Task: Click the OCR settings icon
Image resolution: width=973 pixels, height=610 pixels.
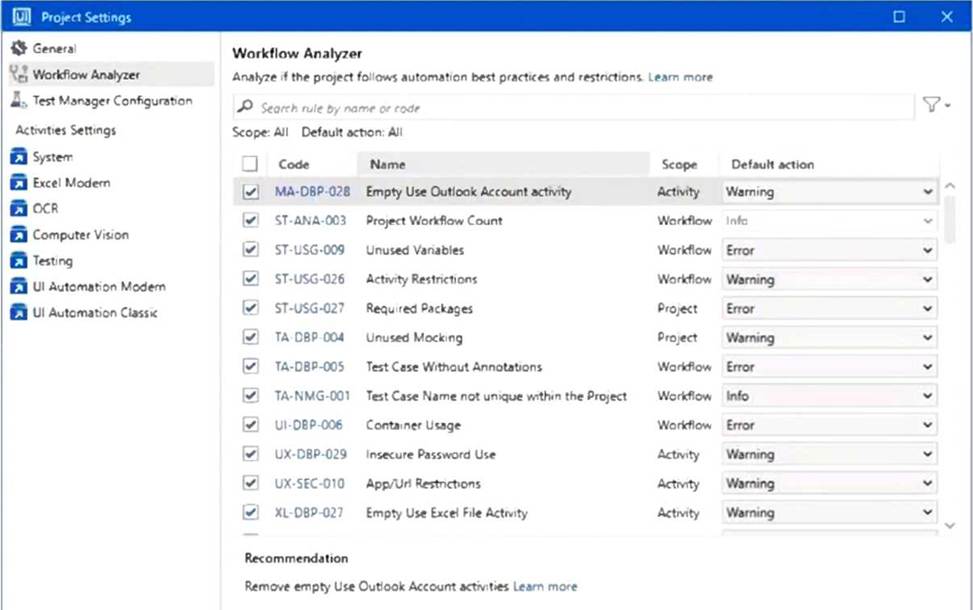Action: (x=19, y=209)
